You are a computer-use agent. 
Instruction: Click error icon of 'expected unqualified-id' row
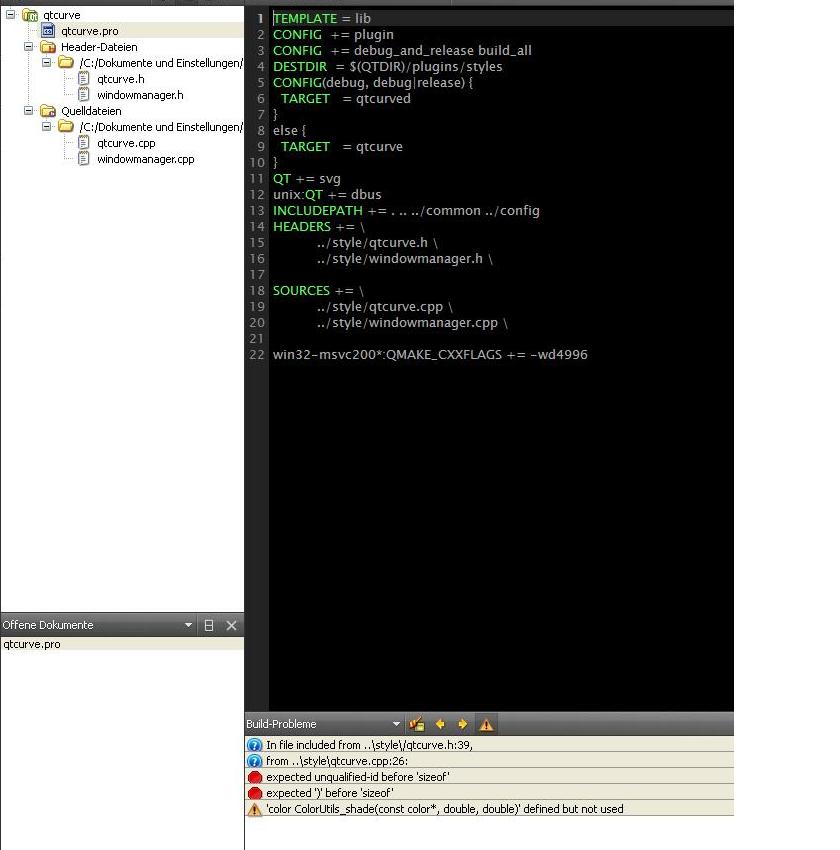254,777
